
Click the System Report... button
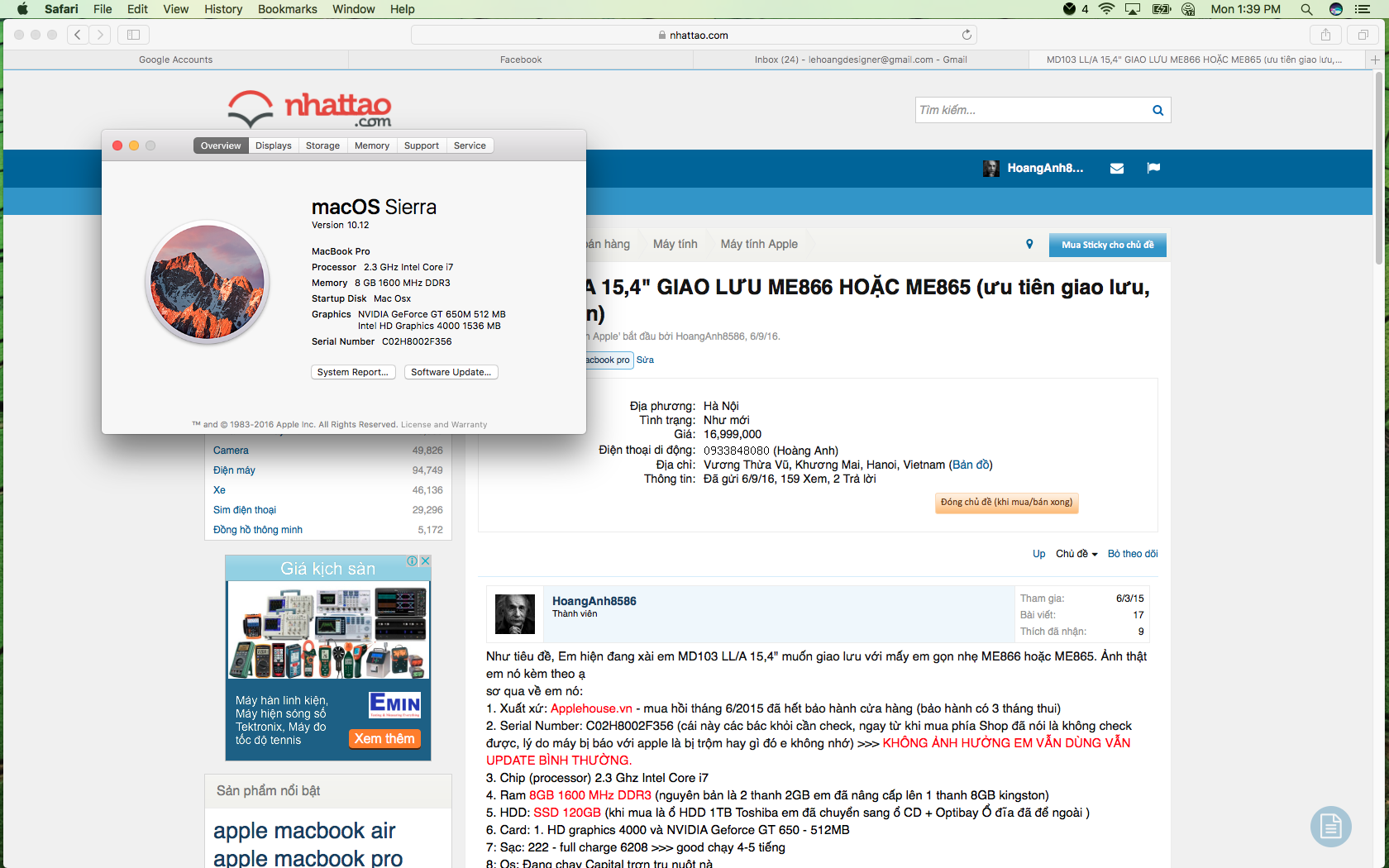[353, 372]
